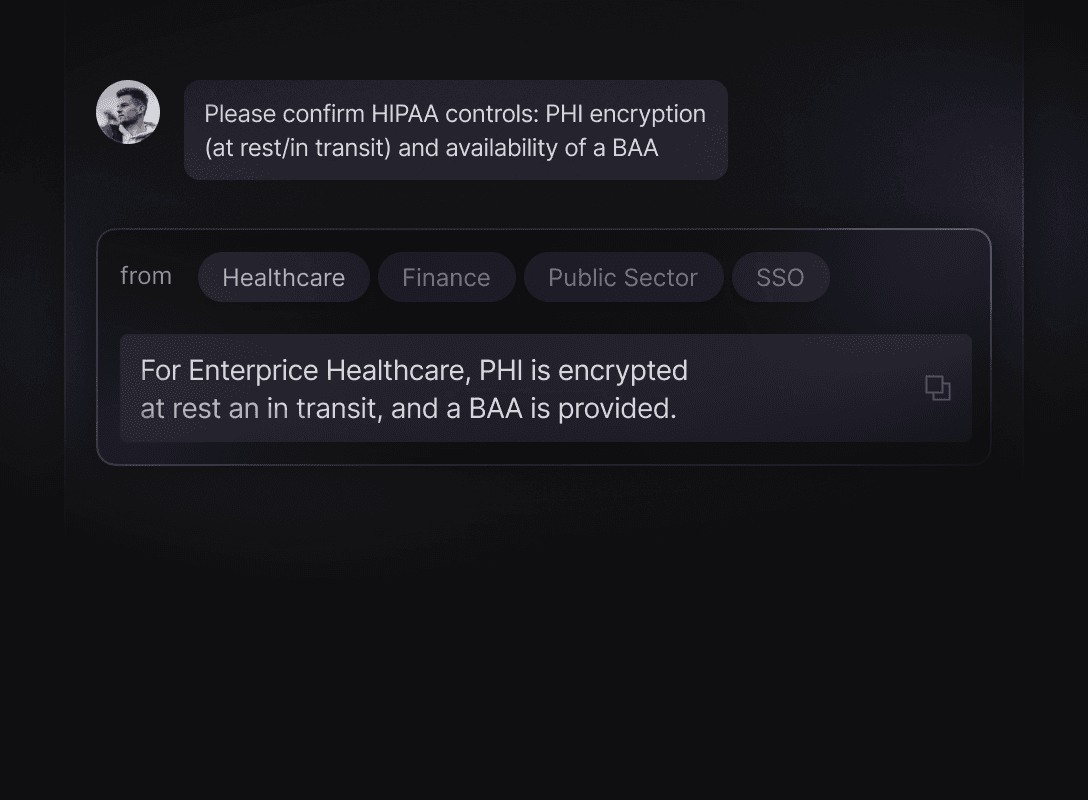Click the HIPAA controls question bubble
The image size is (1088, 800).
(x=456, y=130)
